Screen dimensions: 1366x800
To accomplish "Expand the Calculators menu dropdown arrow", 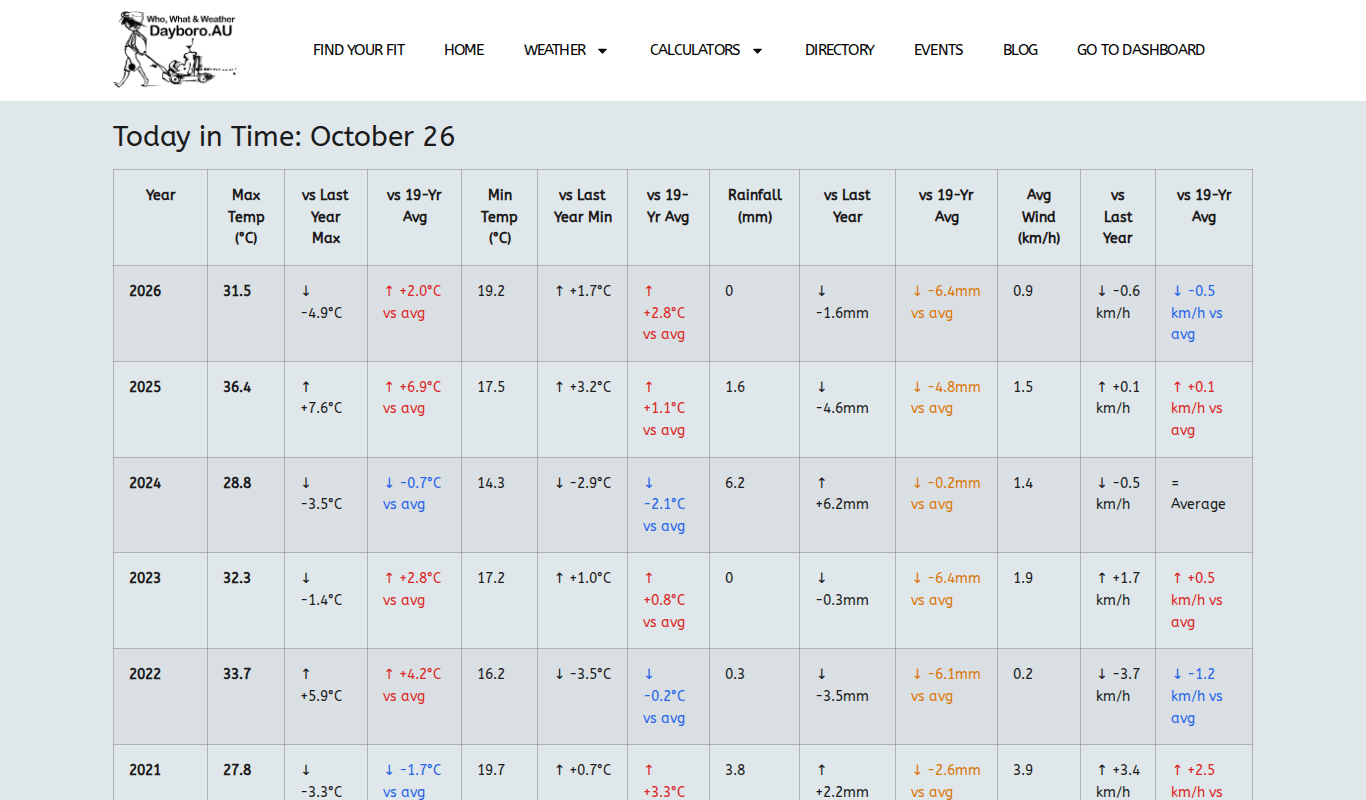I will coord(757,51).
